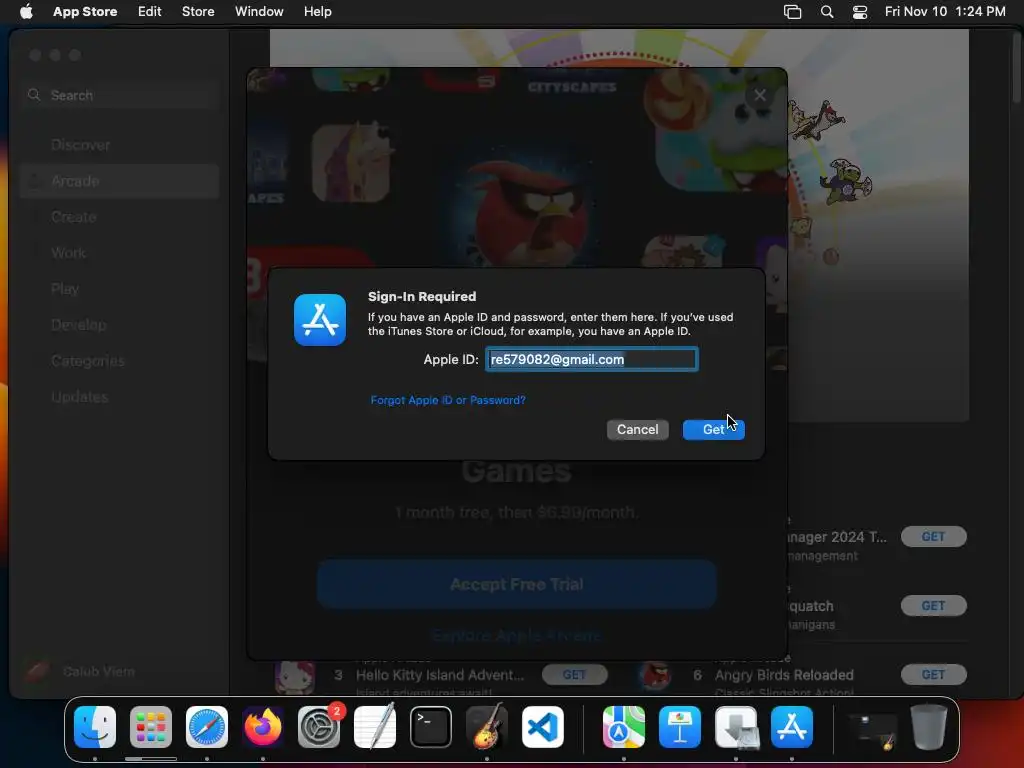Click GET for Angry Birds Reloaded
1024x768 pixels.
[x=933, y=675]
